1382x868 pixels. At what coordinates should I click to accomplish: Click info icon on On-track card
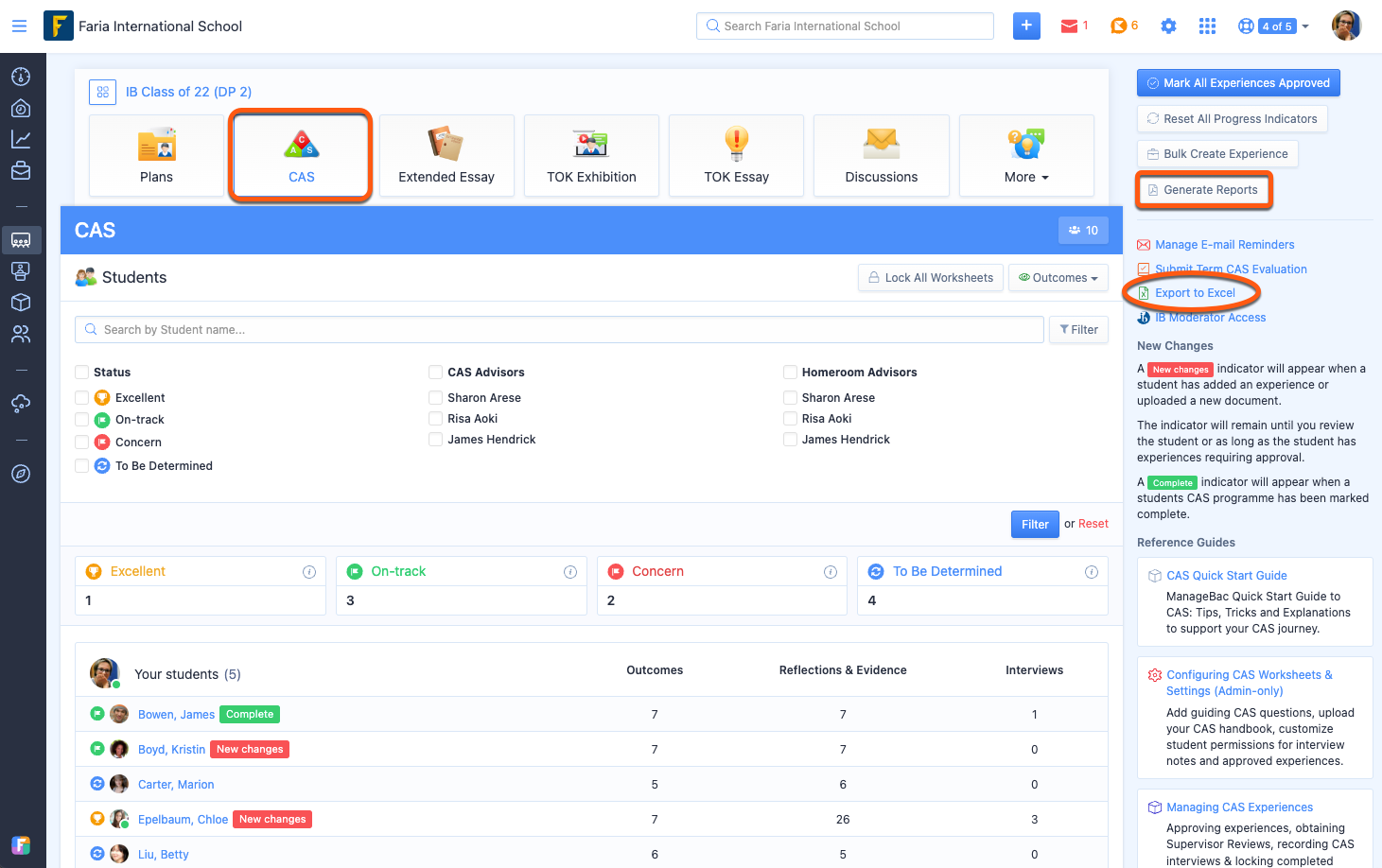tap(569, 572)
